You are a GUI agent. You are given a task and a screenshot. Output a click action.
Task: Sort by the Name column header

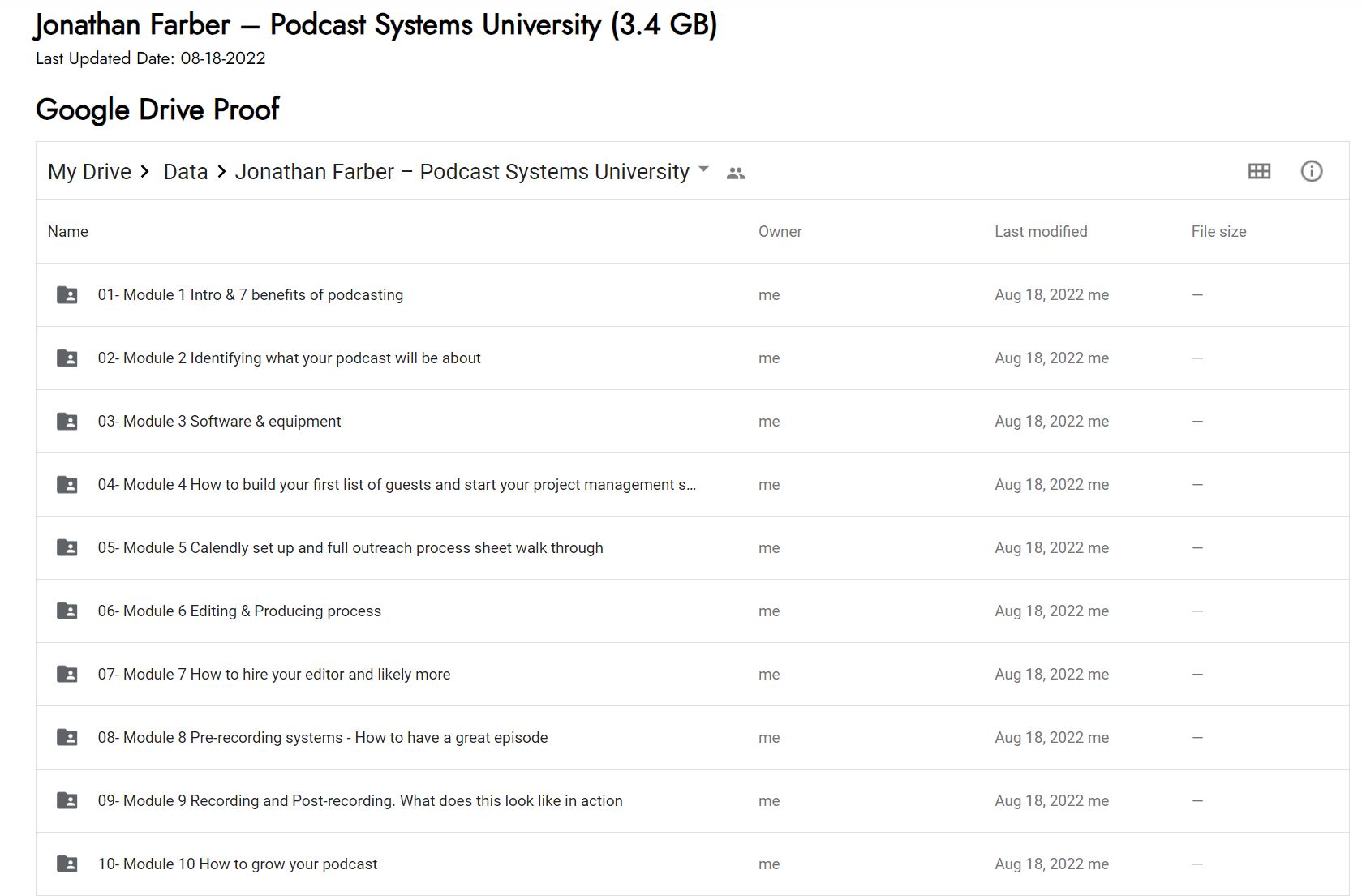[x=68, y=231]
